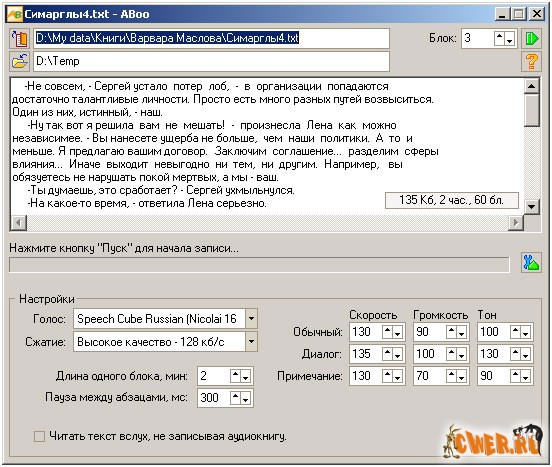
Task: Maximize the ABoo window
Action: 519,14
